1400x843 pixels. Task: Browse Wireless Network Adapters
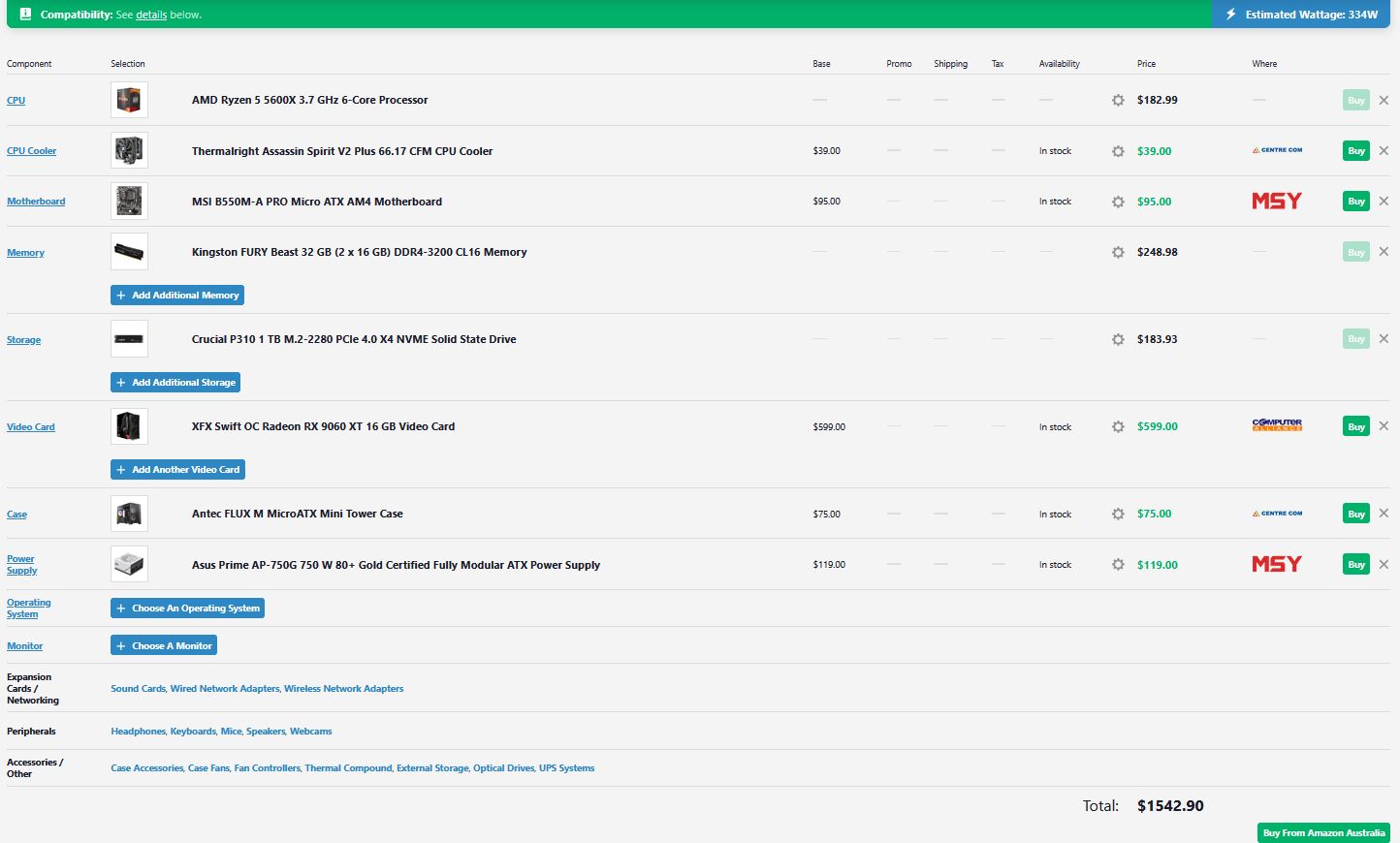coord(344,688)
